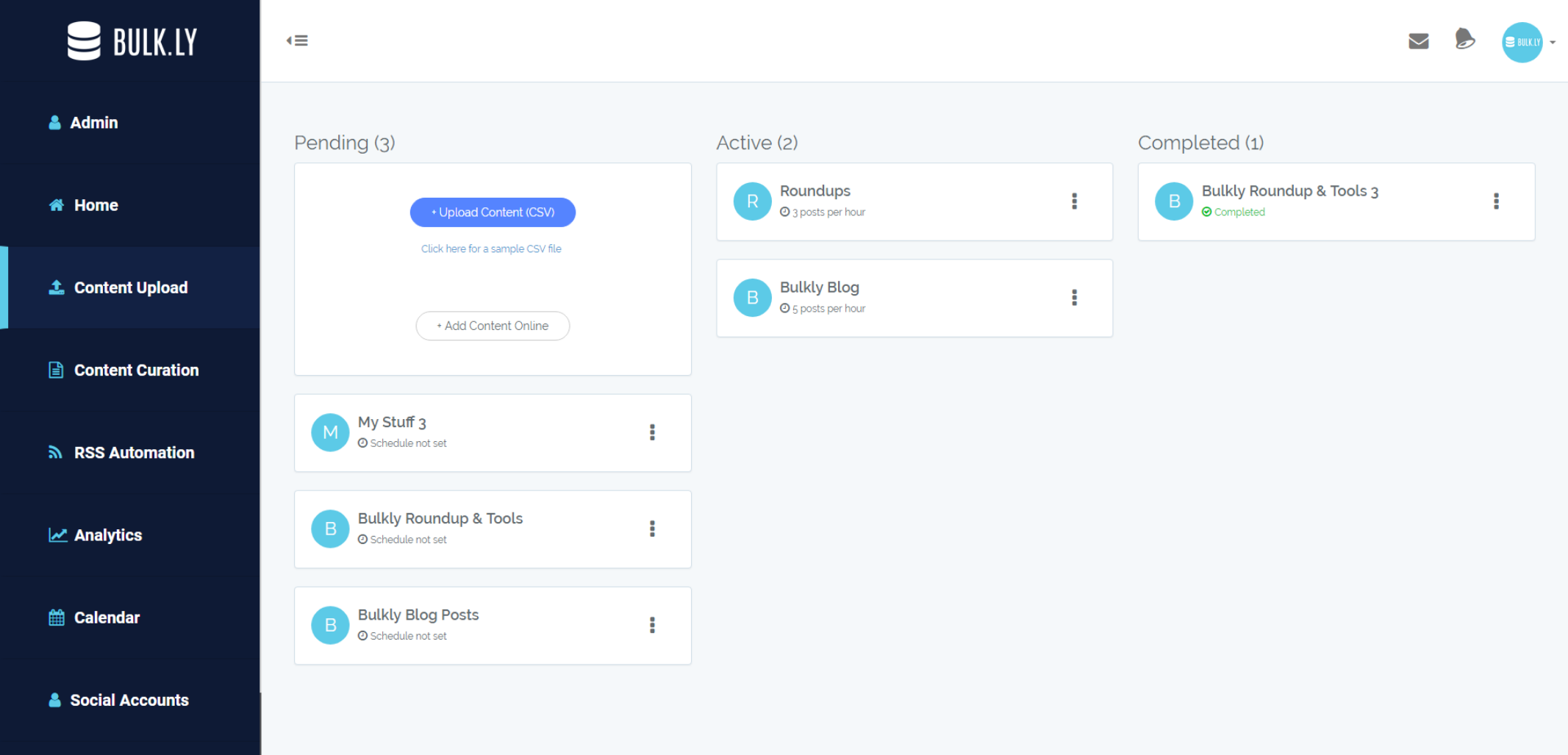Click the B avatar of Bulkly Blog
The image size is (1568, 755).
[x=752, y=298]
